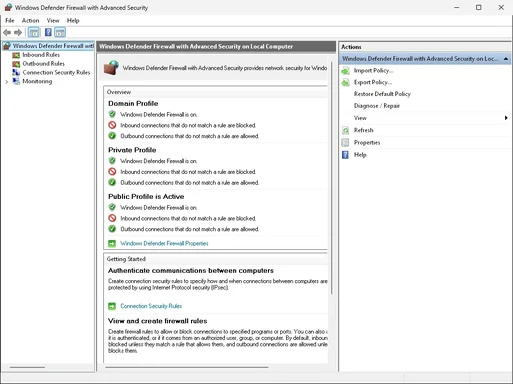Open Windows Defender Firewall Properties link
513x384 pixels.
[x=164, y=243]
